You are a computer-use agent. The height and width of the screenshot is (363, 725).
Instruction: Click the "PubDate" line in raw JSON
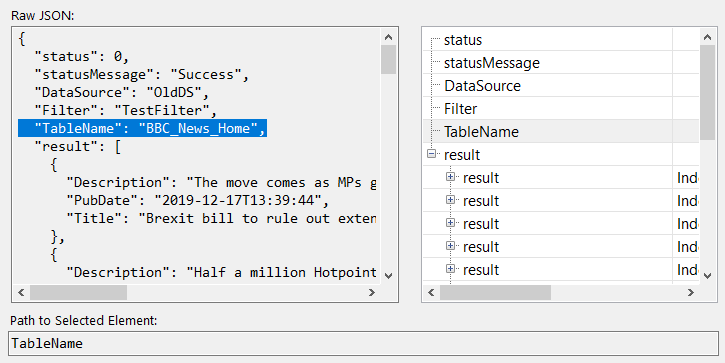(x=197, y=201)
